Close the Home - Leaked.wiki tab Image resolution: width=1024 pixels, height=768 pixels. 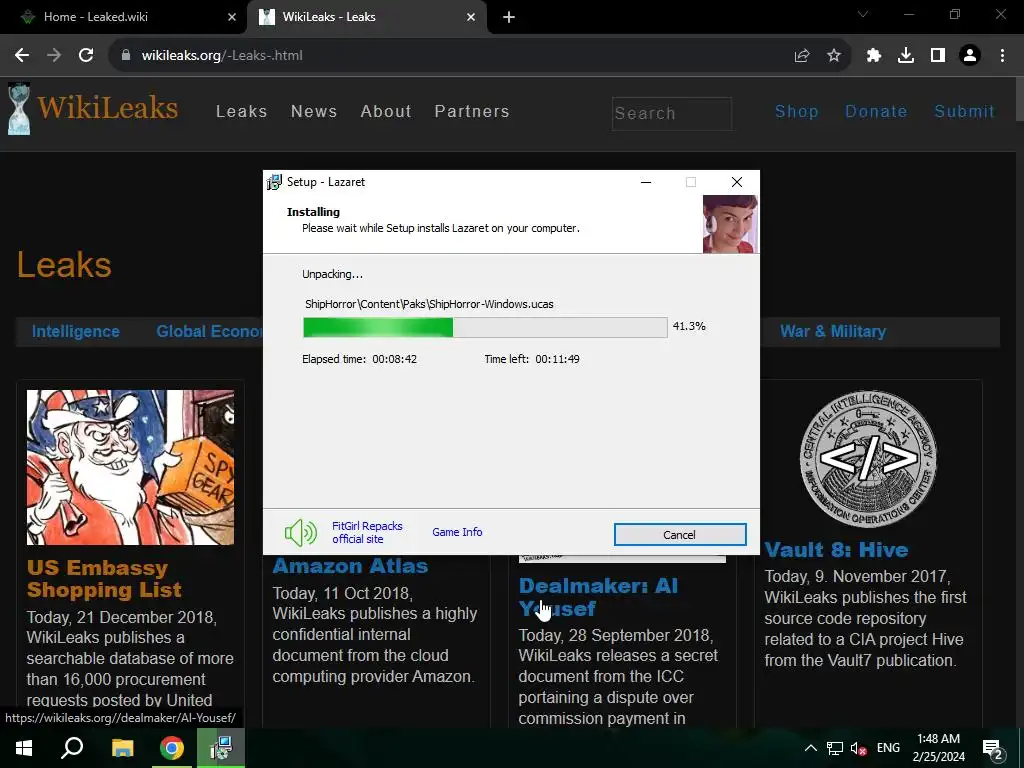pos(232,17)
